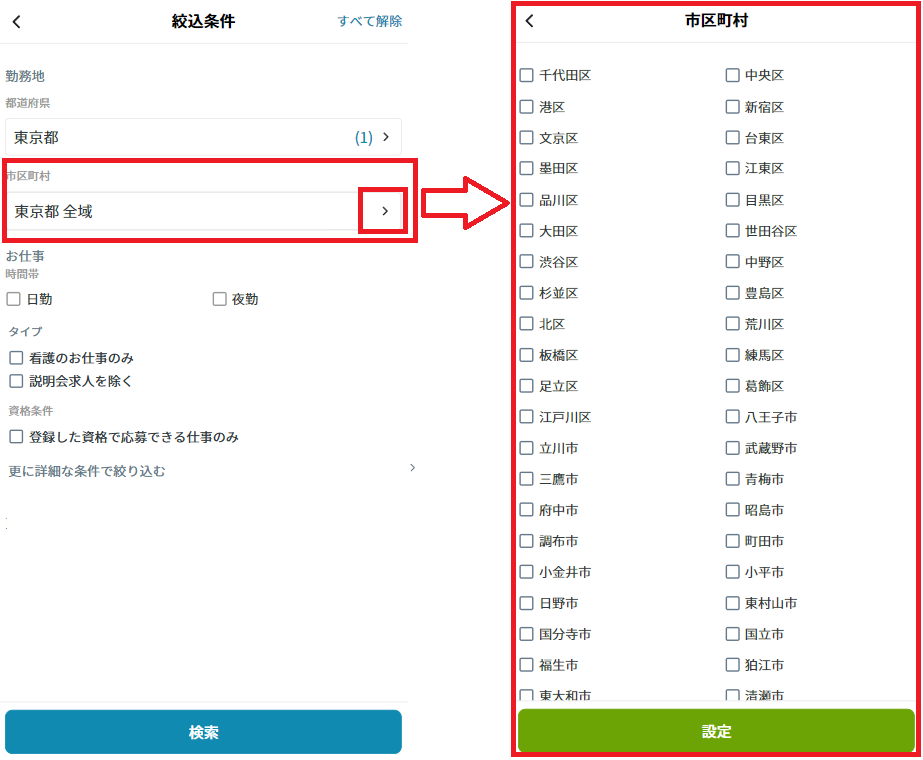This screenshot has width=923, height=760.
Task: Check 狛江市 checkbox
Action: (x=732, y=665)
